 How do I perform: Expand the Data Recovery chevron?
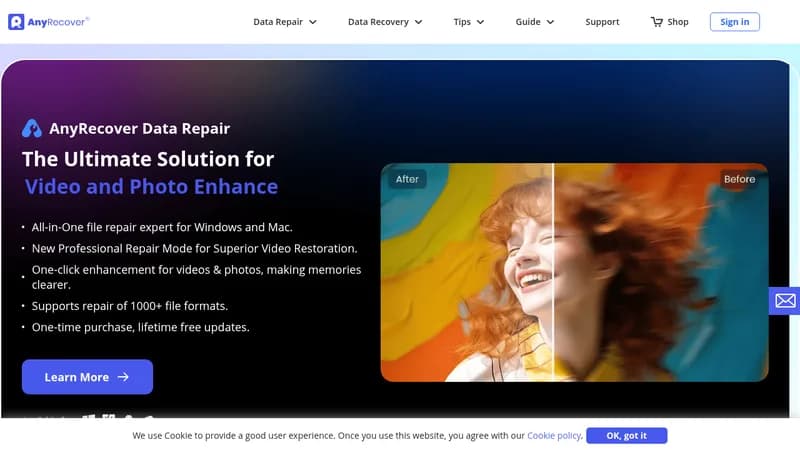tap(418, 22)
